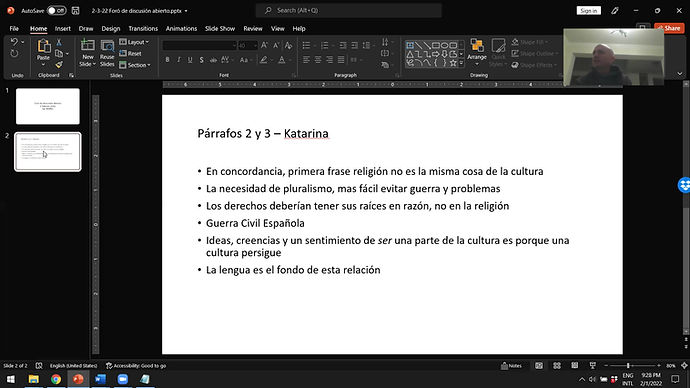Toggle the Notes pane in status bar
The height and width of the screenshot is (388, 690).
[511, 366]
